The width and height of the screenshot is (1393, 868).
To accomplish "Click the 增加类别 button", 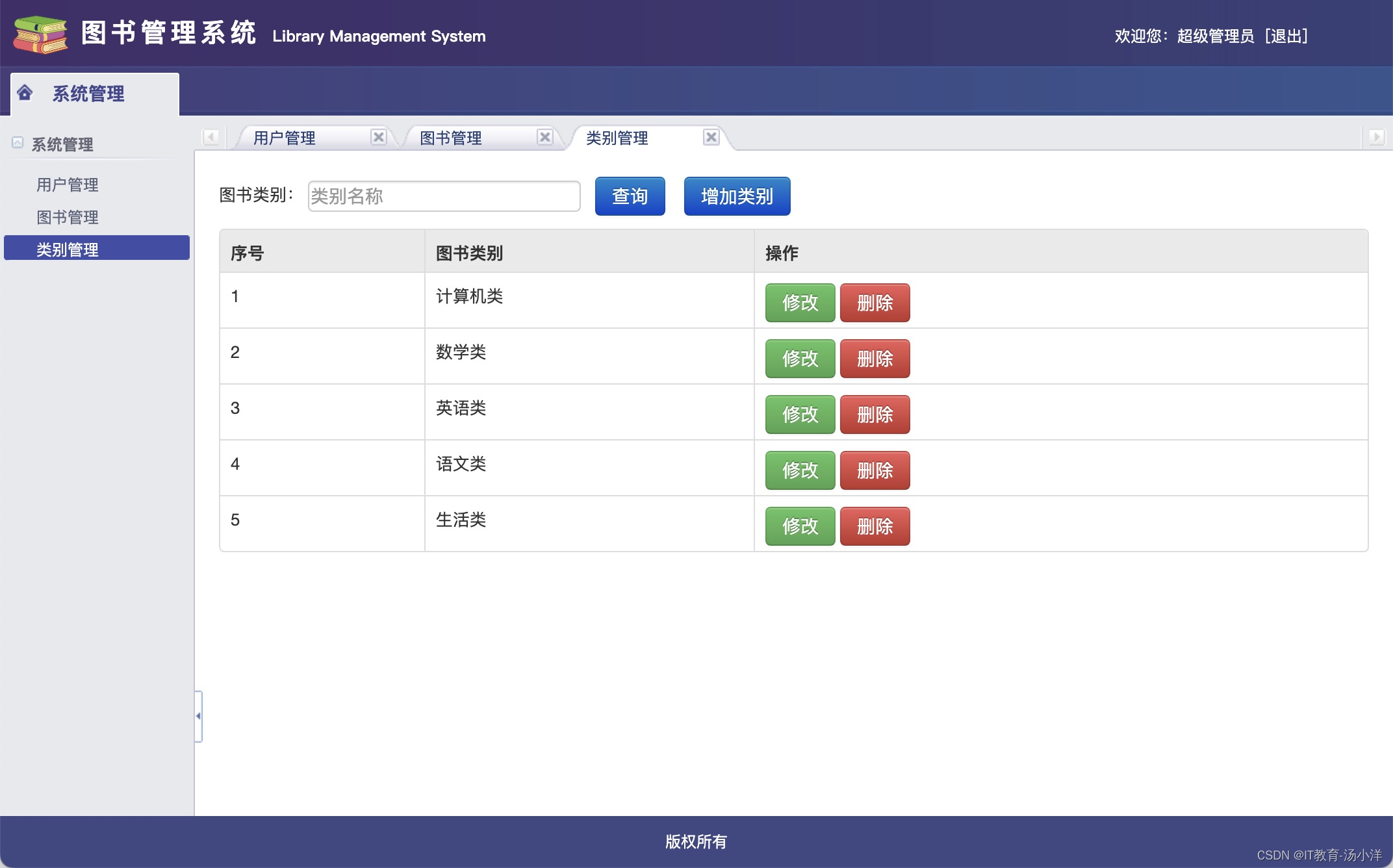I will [x=737, y=196].
